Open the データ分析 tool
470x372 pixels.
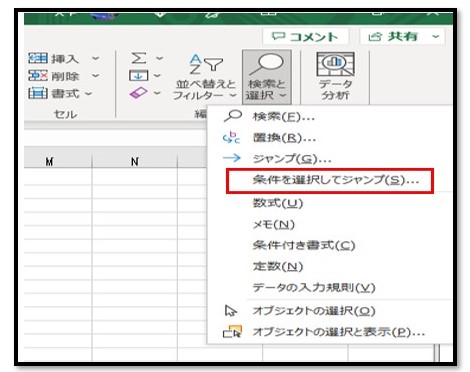tap(335, 77)
